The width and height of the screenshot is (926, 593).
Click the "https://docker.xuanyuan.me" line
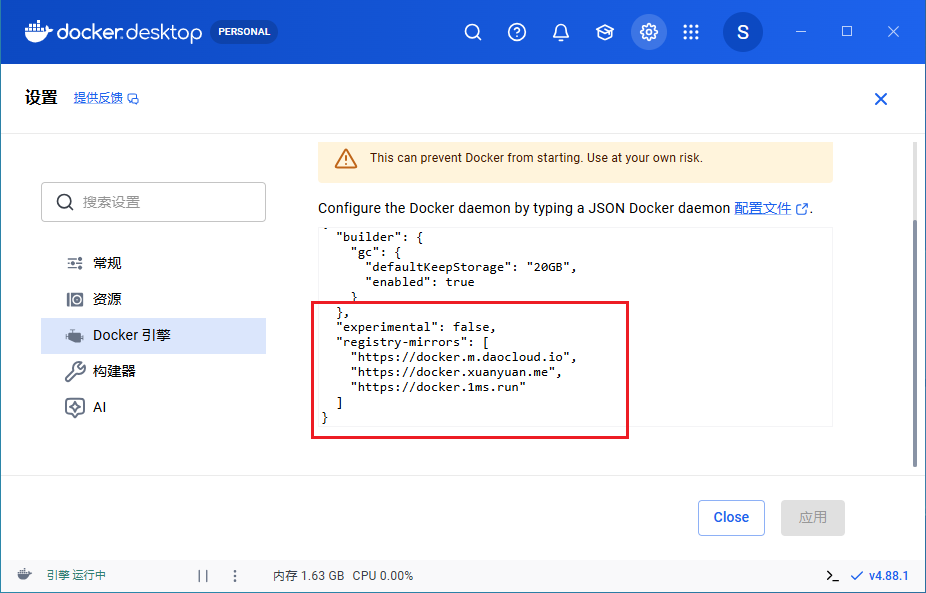coord(456,372)
